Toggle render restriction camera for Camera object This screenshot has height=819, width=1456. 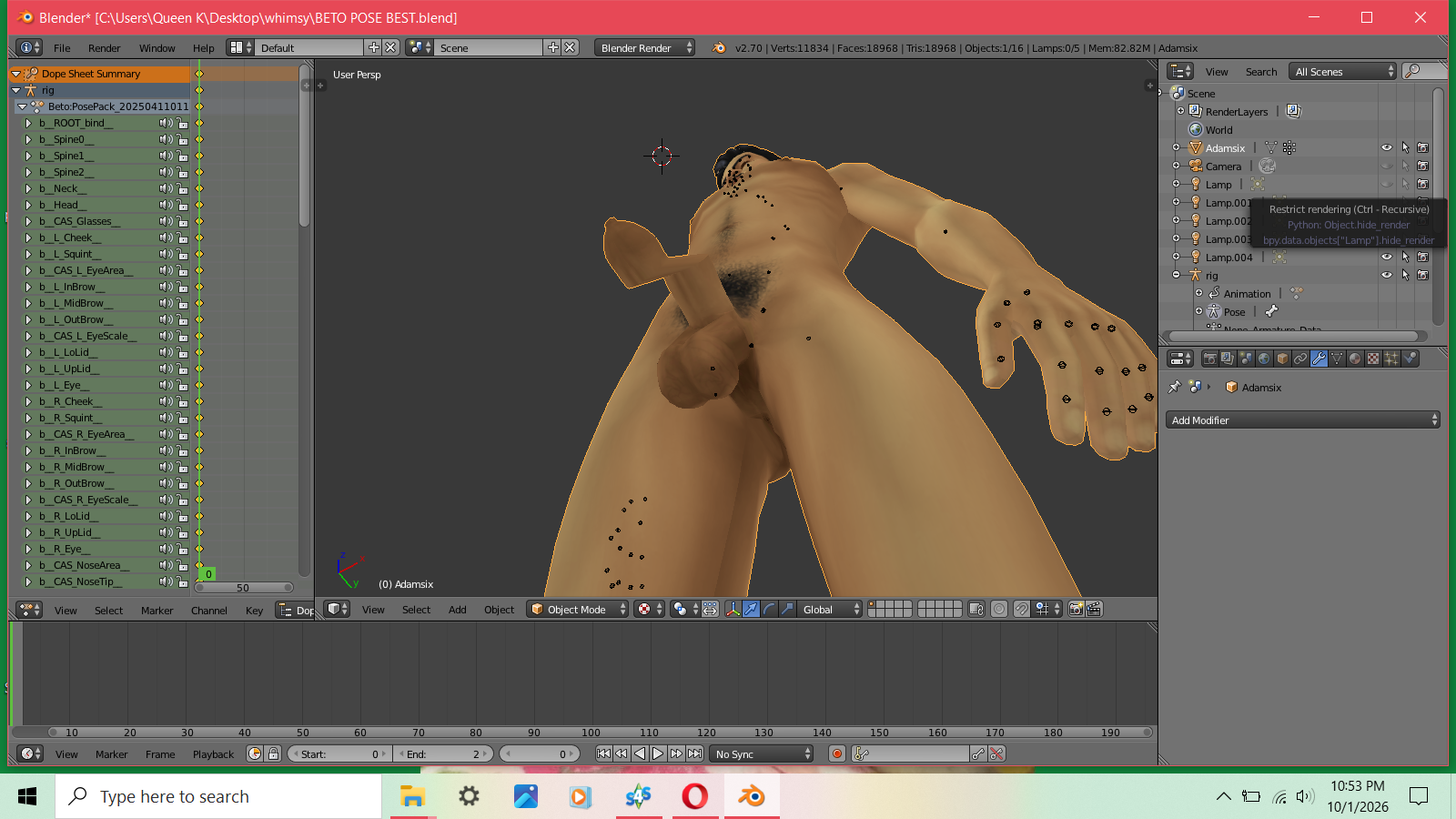[1422, 166]
